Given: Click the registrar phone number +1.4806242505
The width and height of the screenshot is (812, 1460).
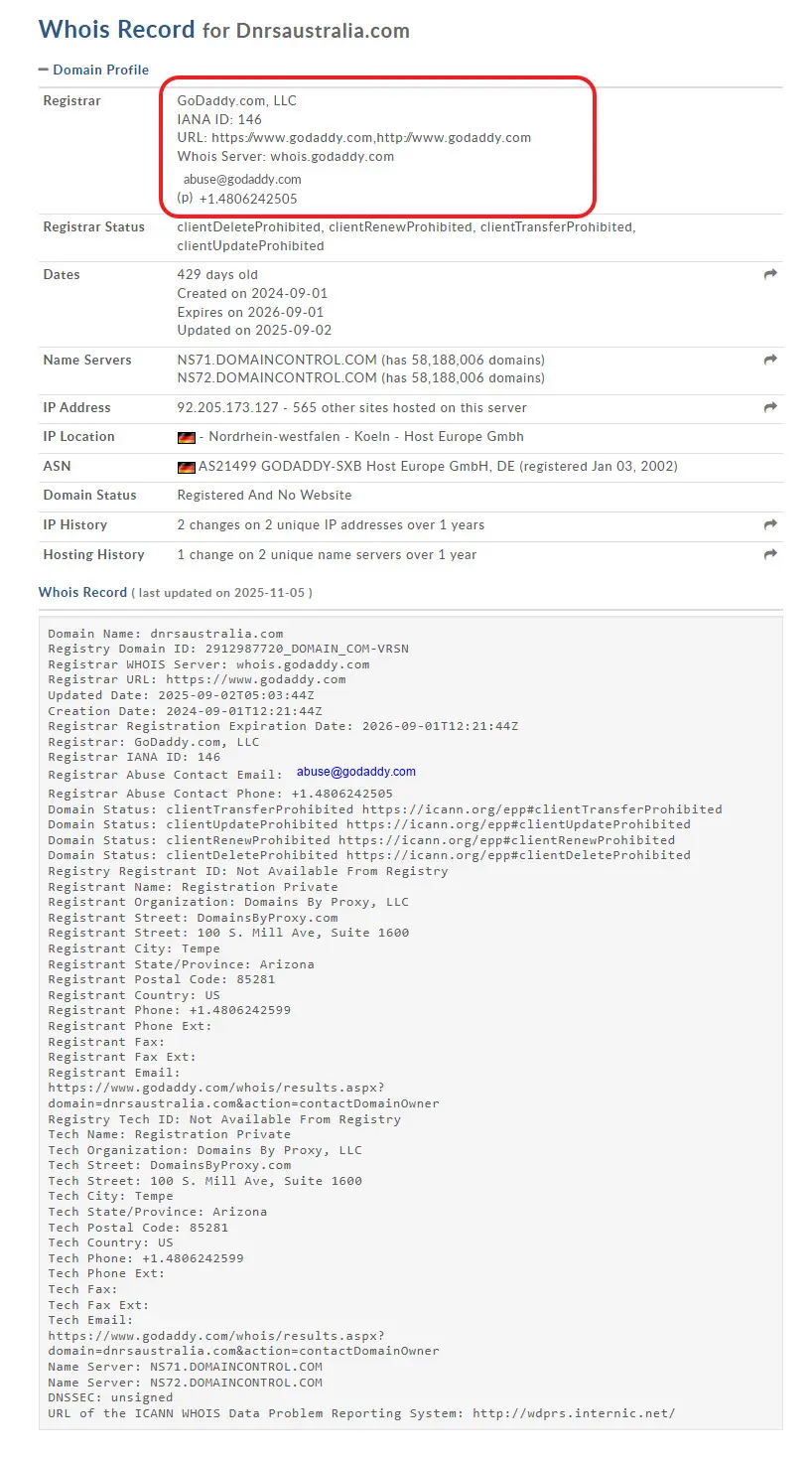Looking at the screenshot, I should pyautogui.click(x=247, y=199).
